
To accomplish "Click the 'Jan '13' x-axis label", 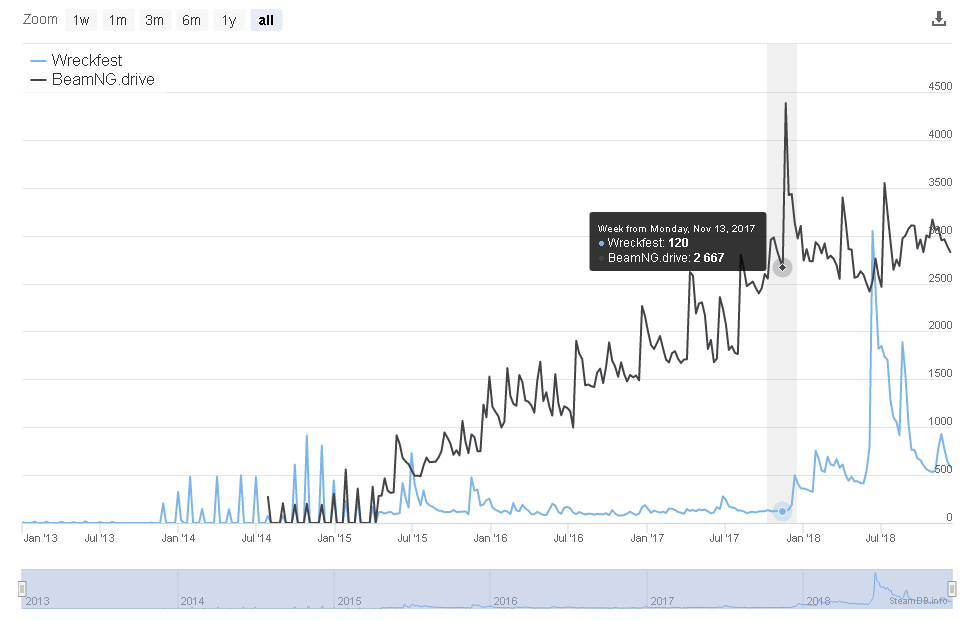I will click(40, 538).
